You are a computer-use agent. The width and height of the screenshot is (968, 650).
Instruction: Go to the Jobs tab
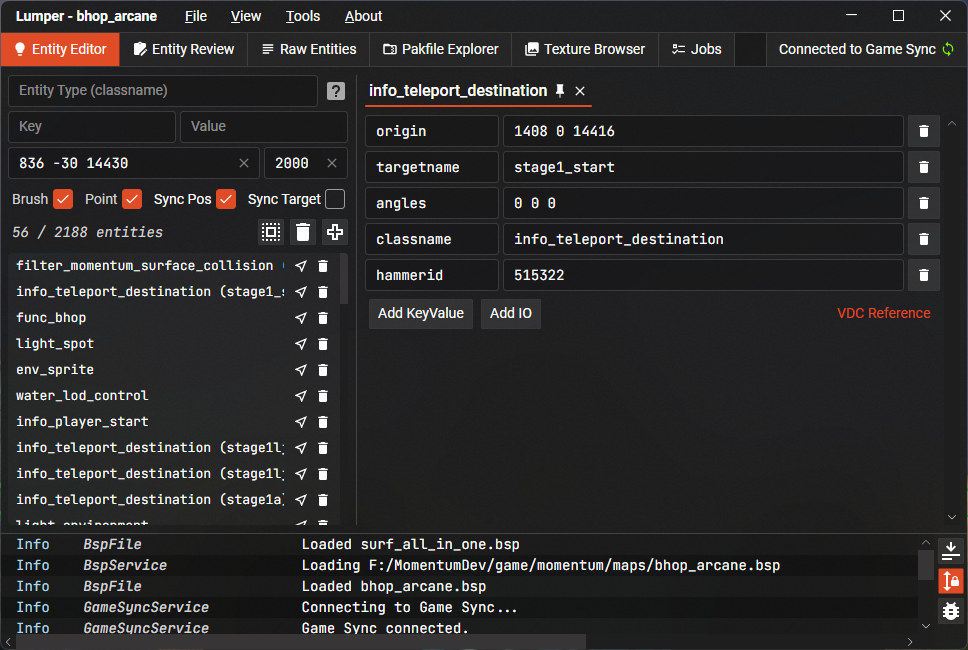tap(696, 49)
